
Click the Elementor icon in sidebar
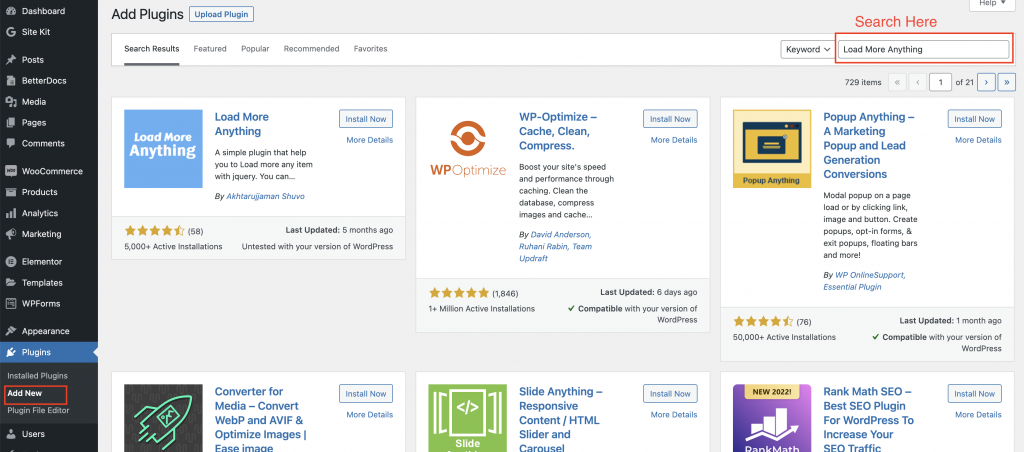pos(10,262)
